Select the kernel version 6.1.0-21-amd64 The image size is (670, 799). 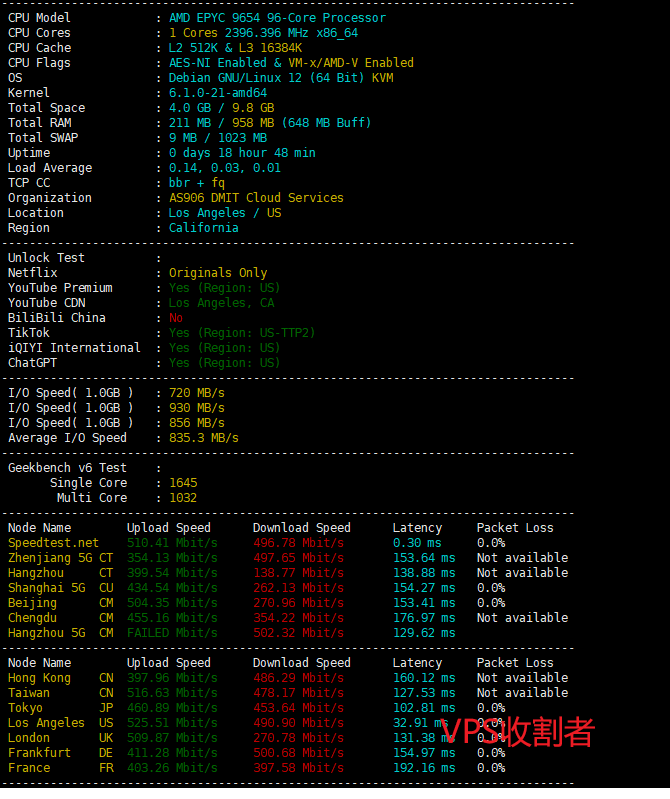click(218, 93)
